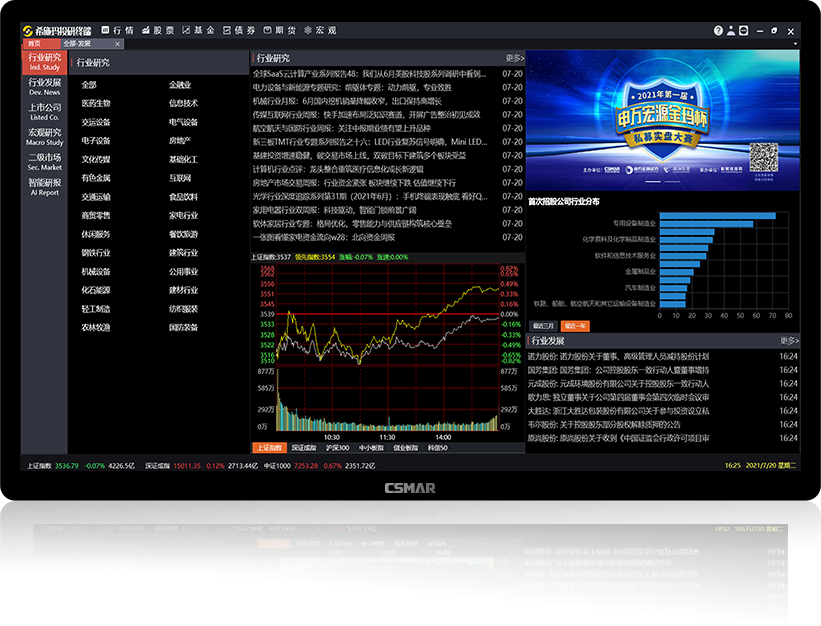Click the CSMAR terminal logo icon
The width and height of the screenshot is (821, 626).
(30, 29)
